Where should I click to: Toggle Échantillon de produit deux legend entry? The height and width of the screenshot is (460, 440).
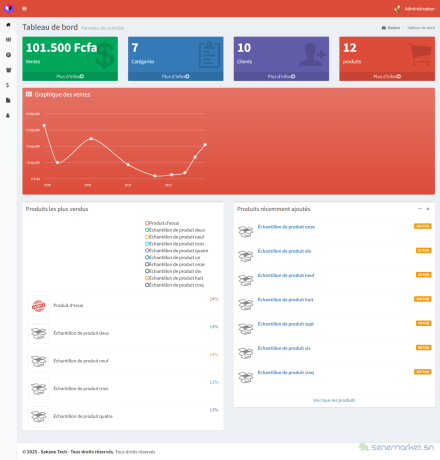[x=175, y=230]
